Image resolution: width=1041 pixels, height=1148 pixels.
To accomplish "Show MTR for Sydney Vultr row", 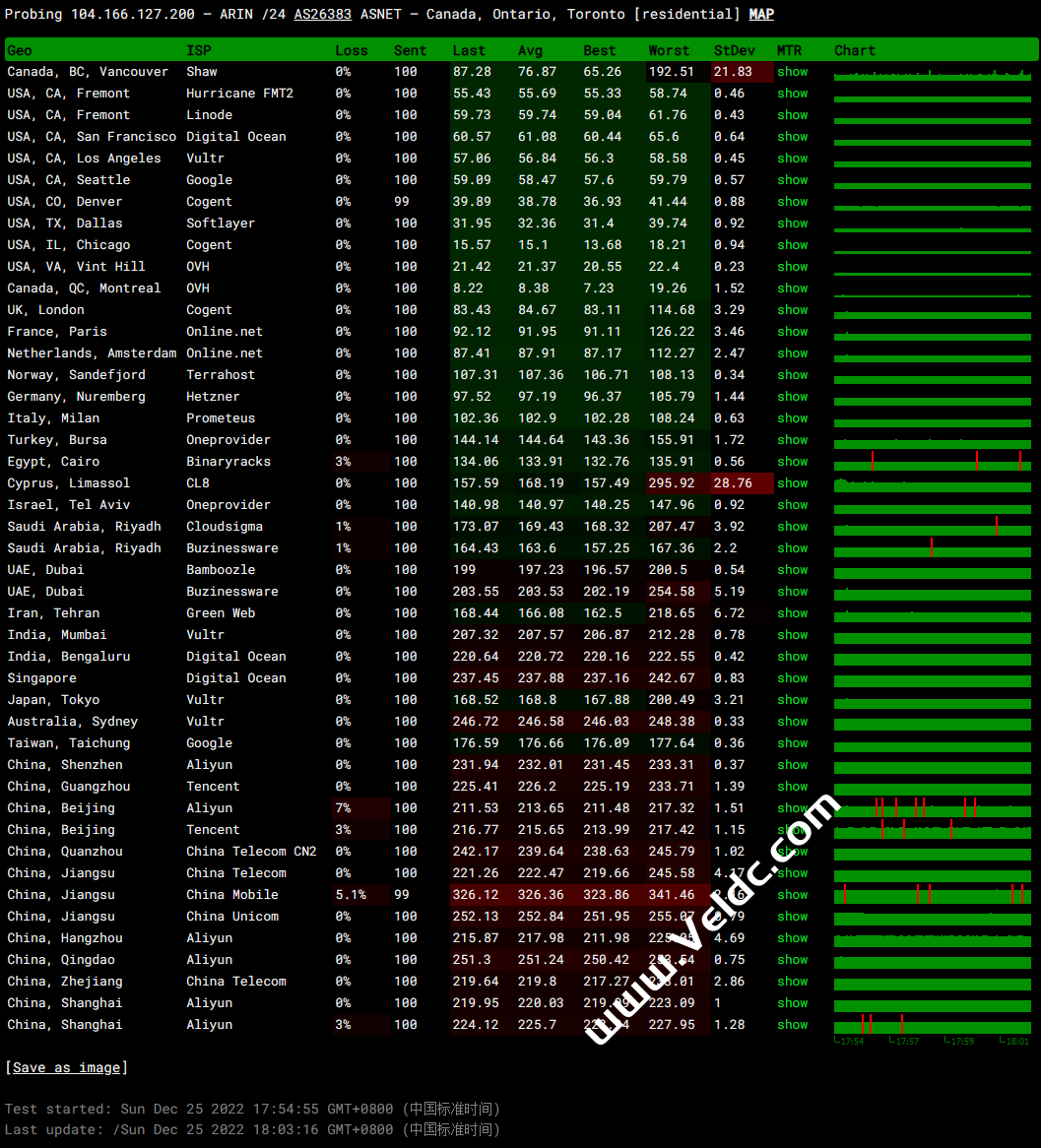I will tap(792, 721).
